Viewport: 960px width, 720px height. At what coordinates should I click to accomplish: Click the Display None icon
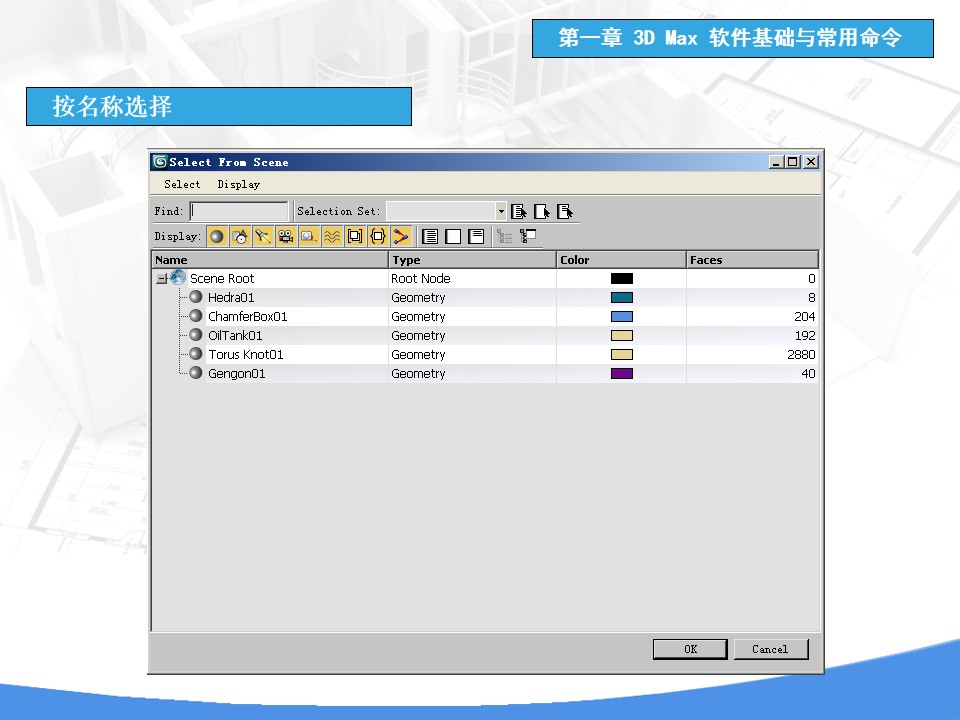tap(453, 236)
